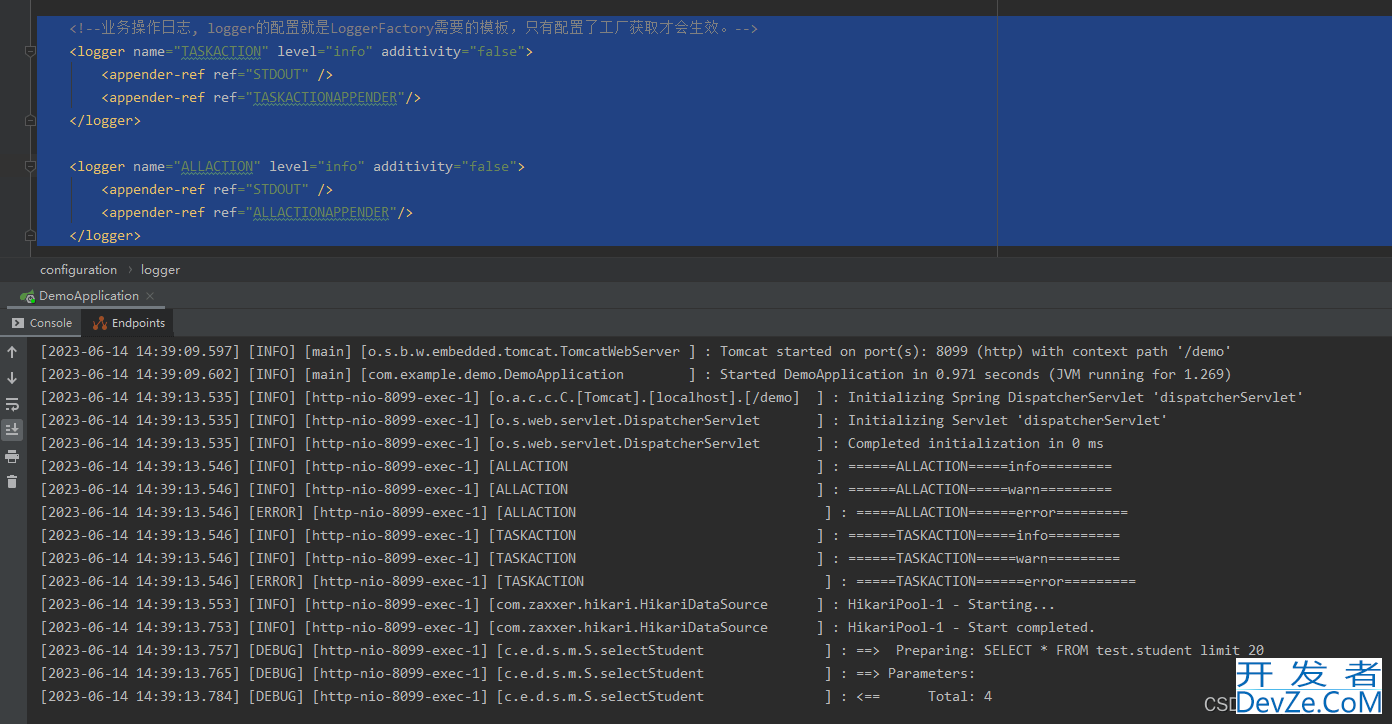
Task: Switch to the Endpoints tab
Action: pos(129,323)
